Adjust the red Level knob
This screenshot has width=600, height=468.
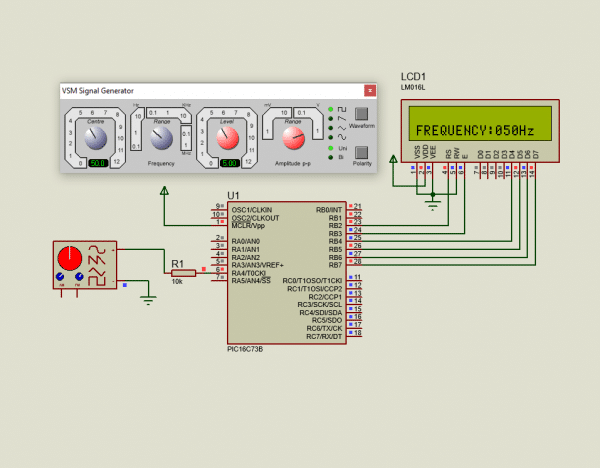point(227,138)
